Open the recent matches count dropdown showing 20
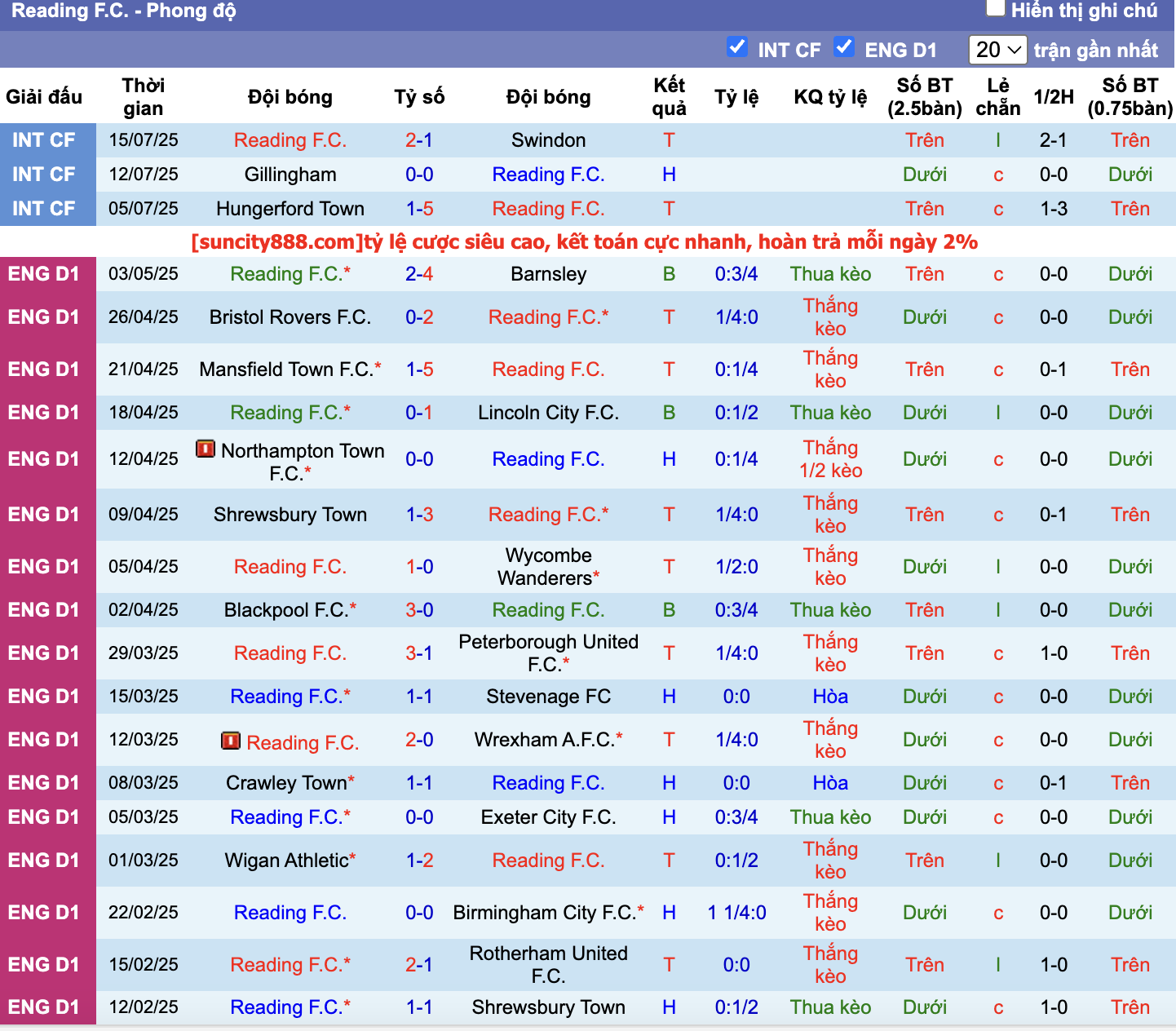The height and width of the screenshot is (1031, 1176). click(x=997, y=50)
